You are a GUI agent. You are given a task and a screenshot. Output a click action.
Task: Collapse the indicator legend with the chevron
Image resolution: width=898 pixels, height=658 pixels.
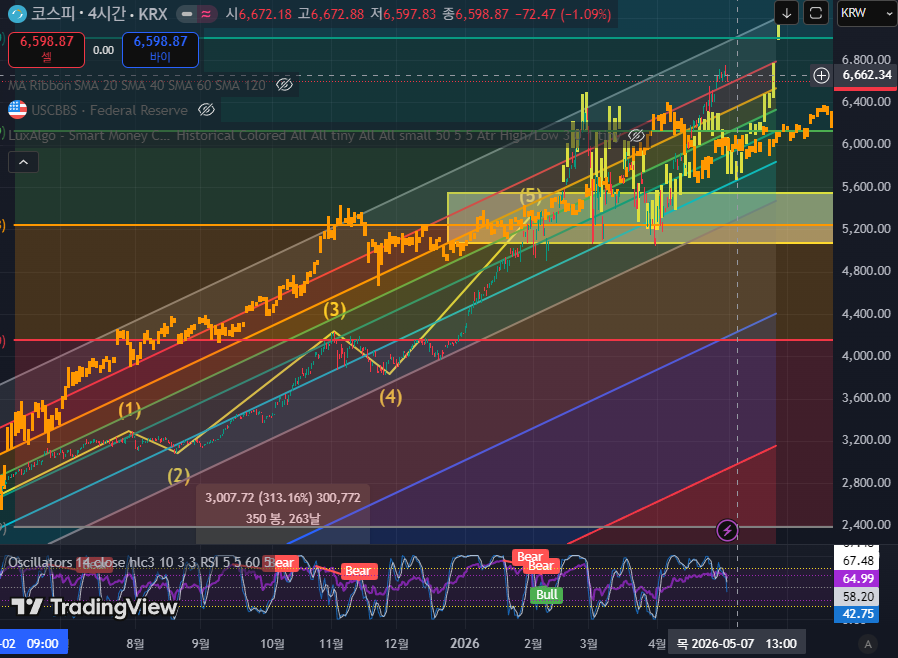pyautogui.click(x=23, y=163)
